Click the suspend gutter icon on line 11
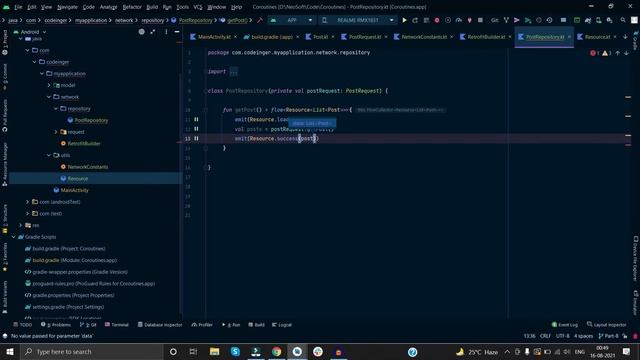This screenshot has width=640, height=360. [196, 119]
